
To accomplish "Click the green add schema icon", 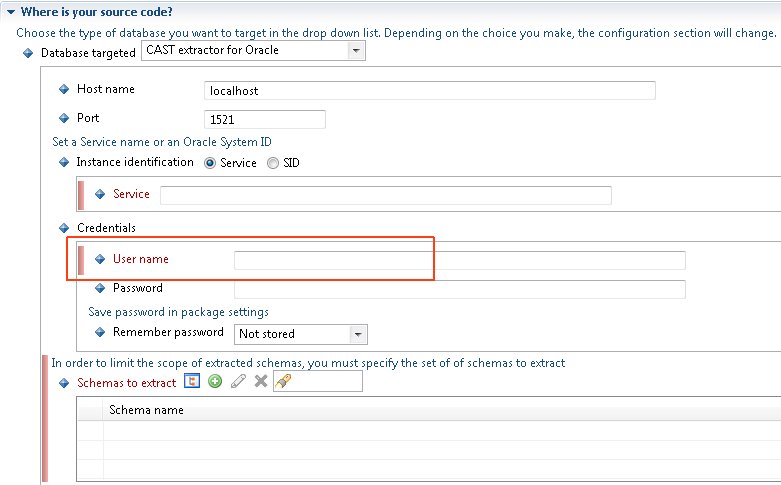I will (215, 382).
